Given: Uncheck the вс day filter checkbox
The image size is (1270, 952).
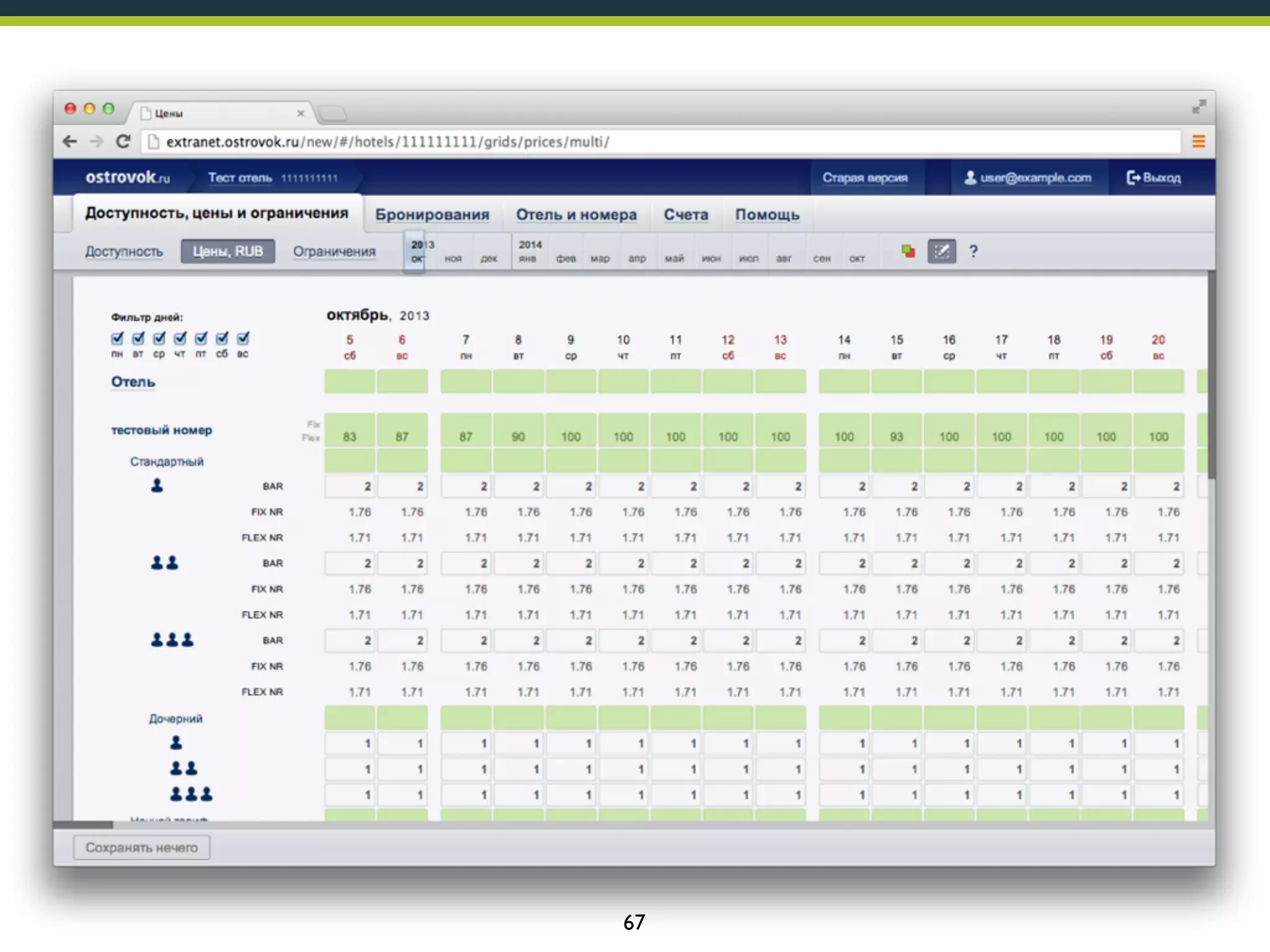Looking at the screenshot, I should tap(243, 338).
